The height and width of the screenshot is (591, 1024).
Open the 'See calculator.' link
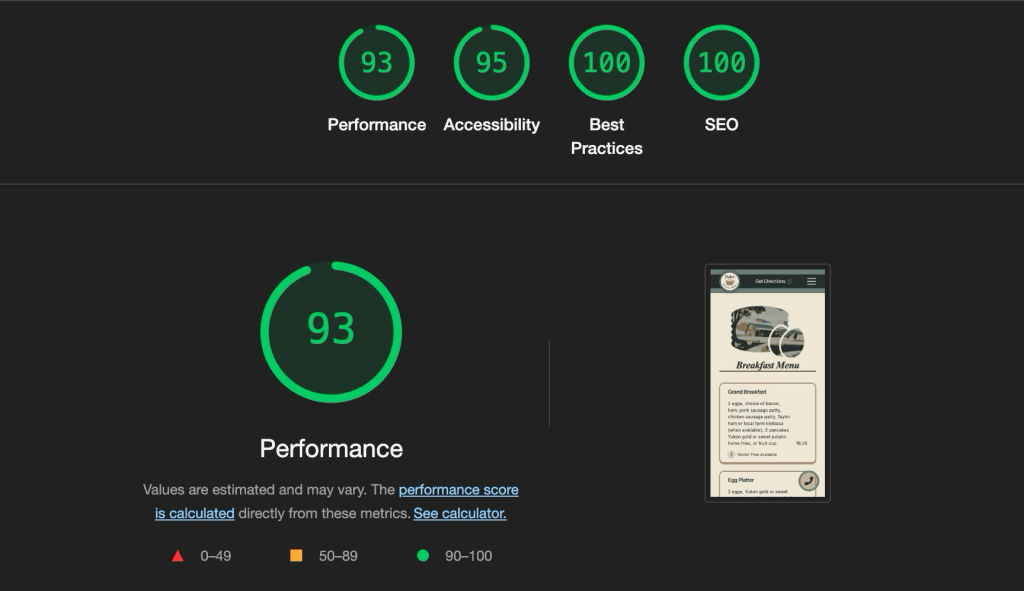(x=459, y=513)
